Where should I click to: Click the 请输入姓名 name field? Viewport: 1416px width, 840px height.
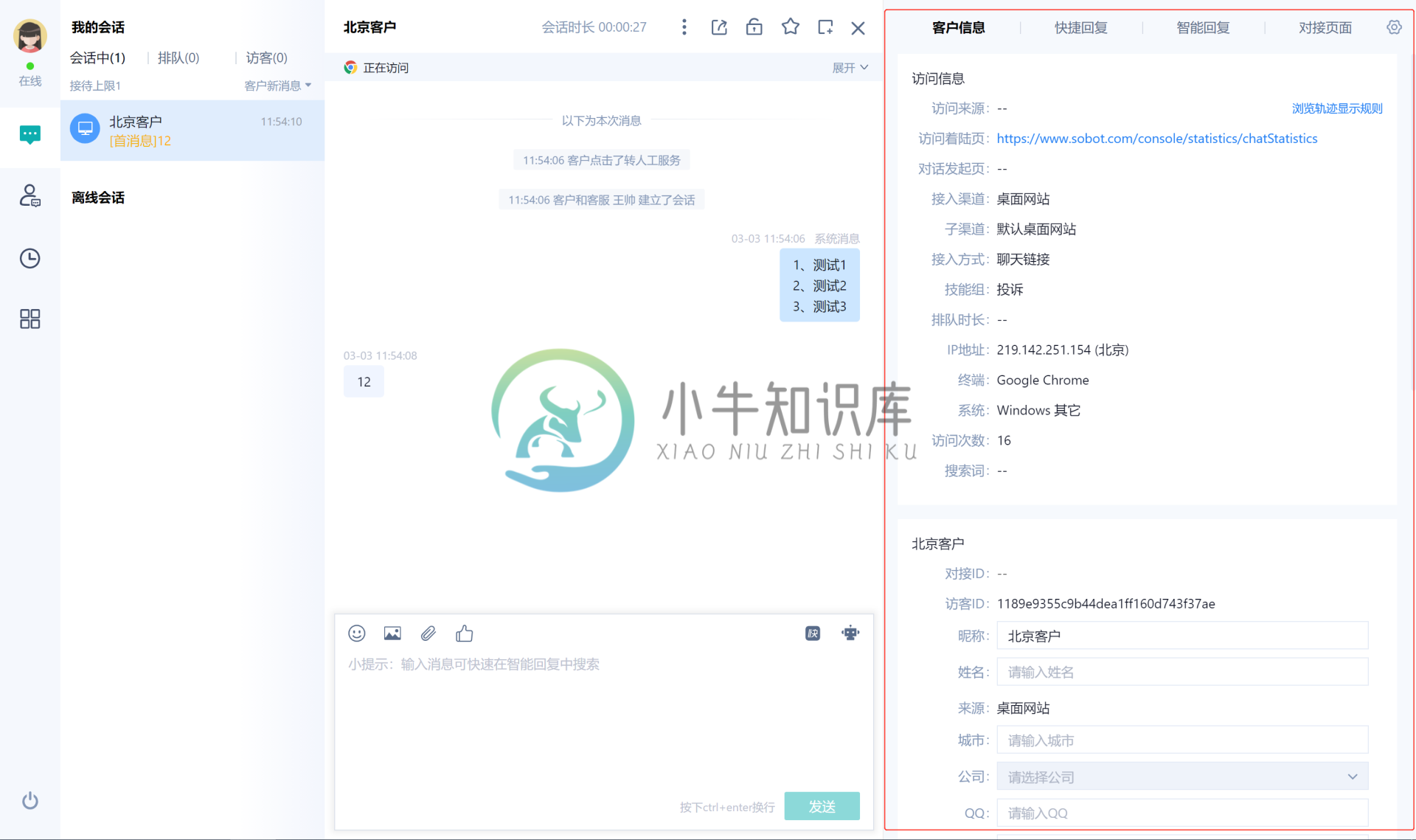[1182, 672]
